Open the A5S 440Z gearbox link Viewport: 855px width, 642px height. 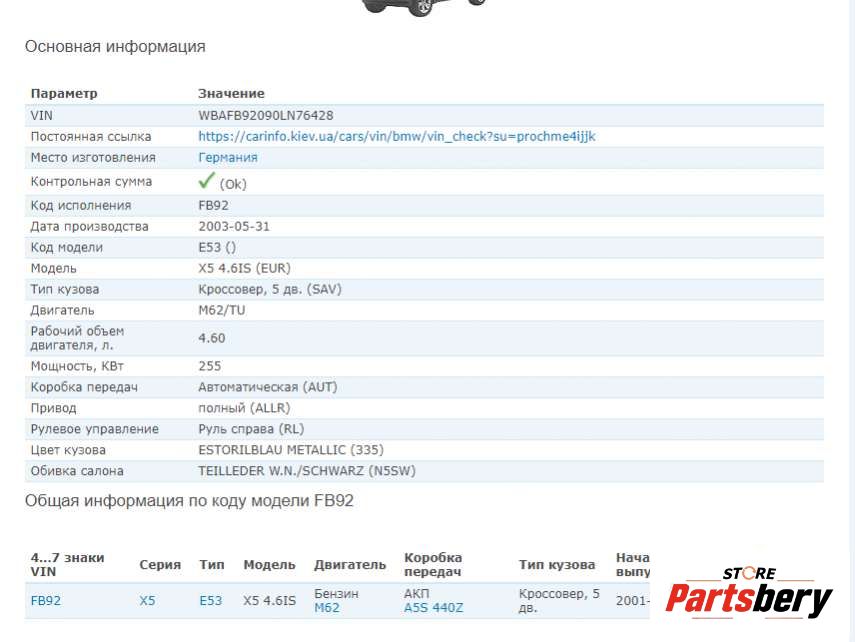[x=433, y=607]
